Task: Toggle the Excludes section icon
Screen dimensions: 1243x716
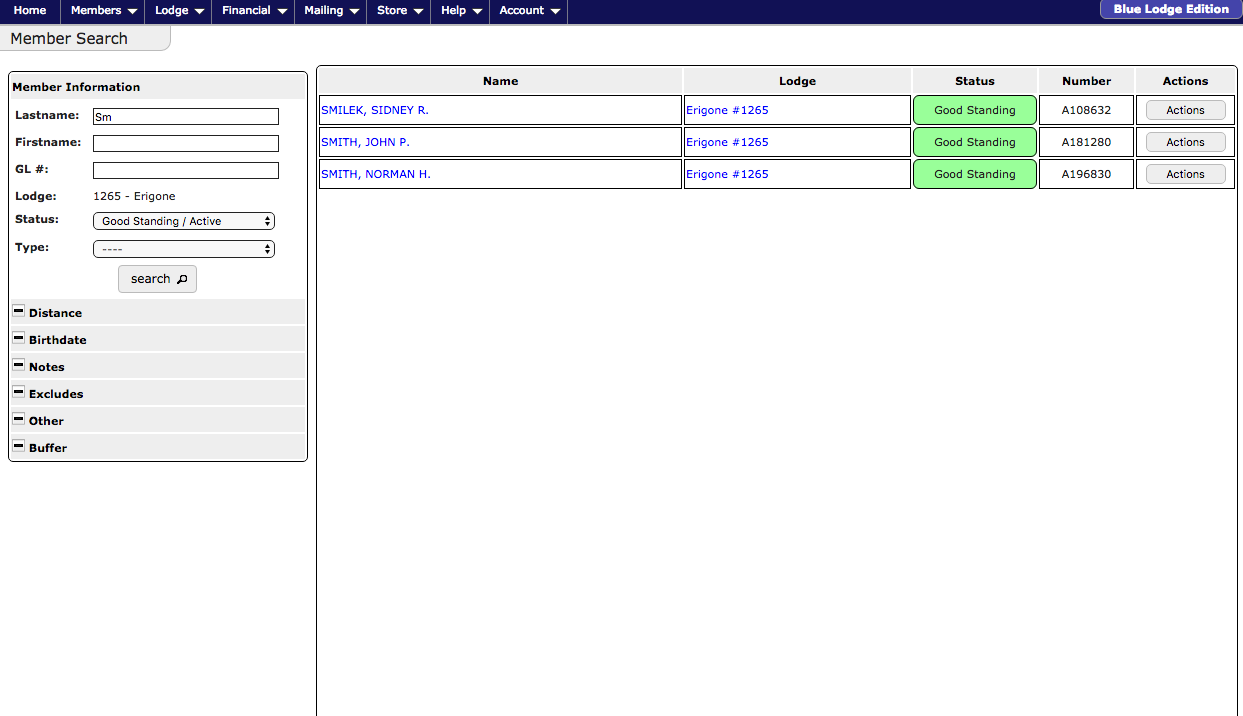Action: 18,393
